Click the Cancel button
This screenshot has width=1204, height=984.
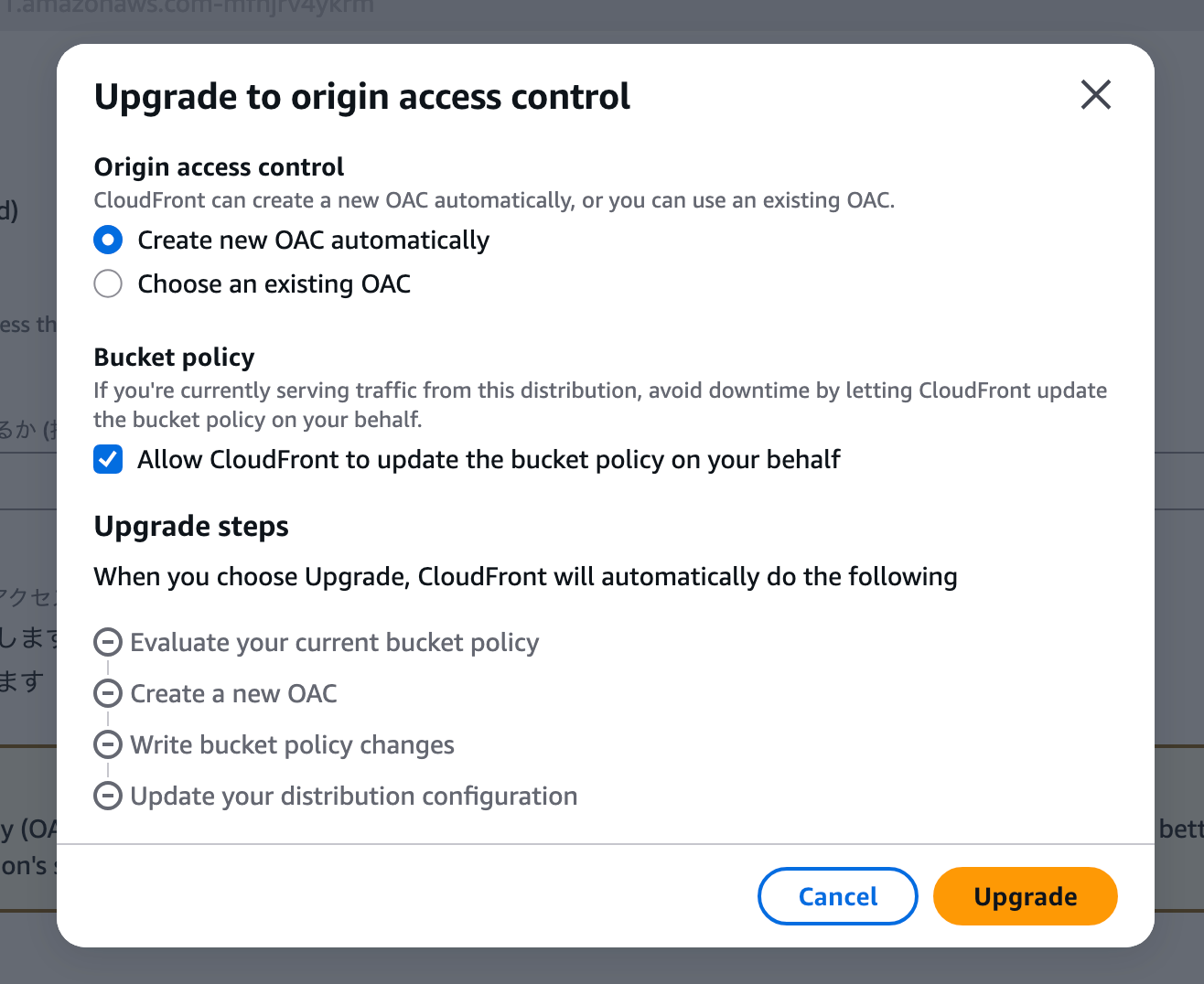(837, 896)
